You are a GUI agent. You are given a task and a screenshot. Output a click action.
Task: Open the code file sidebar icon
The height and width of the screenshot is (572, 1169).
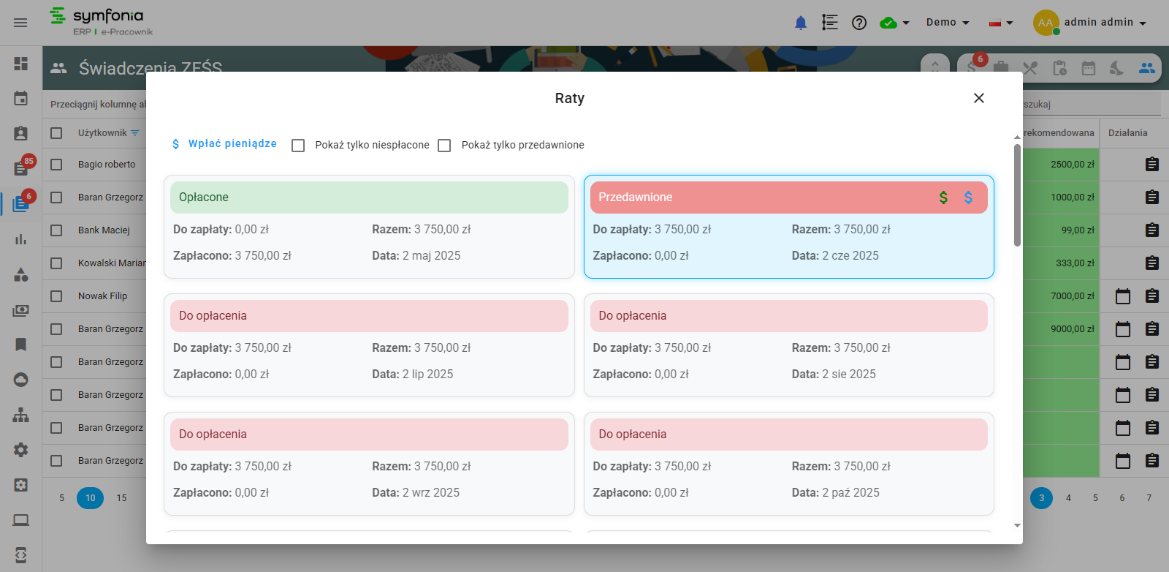point(21,554)
